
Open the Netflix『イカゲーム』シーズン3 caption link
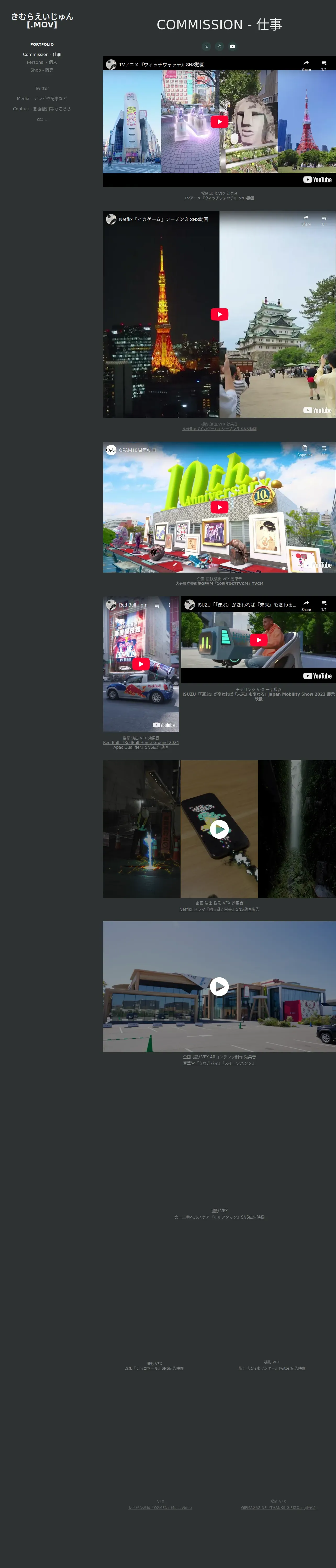pyautogui.click(x=220, y=429)
